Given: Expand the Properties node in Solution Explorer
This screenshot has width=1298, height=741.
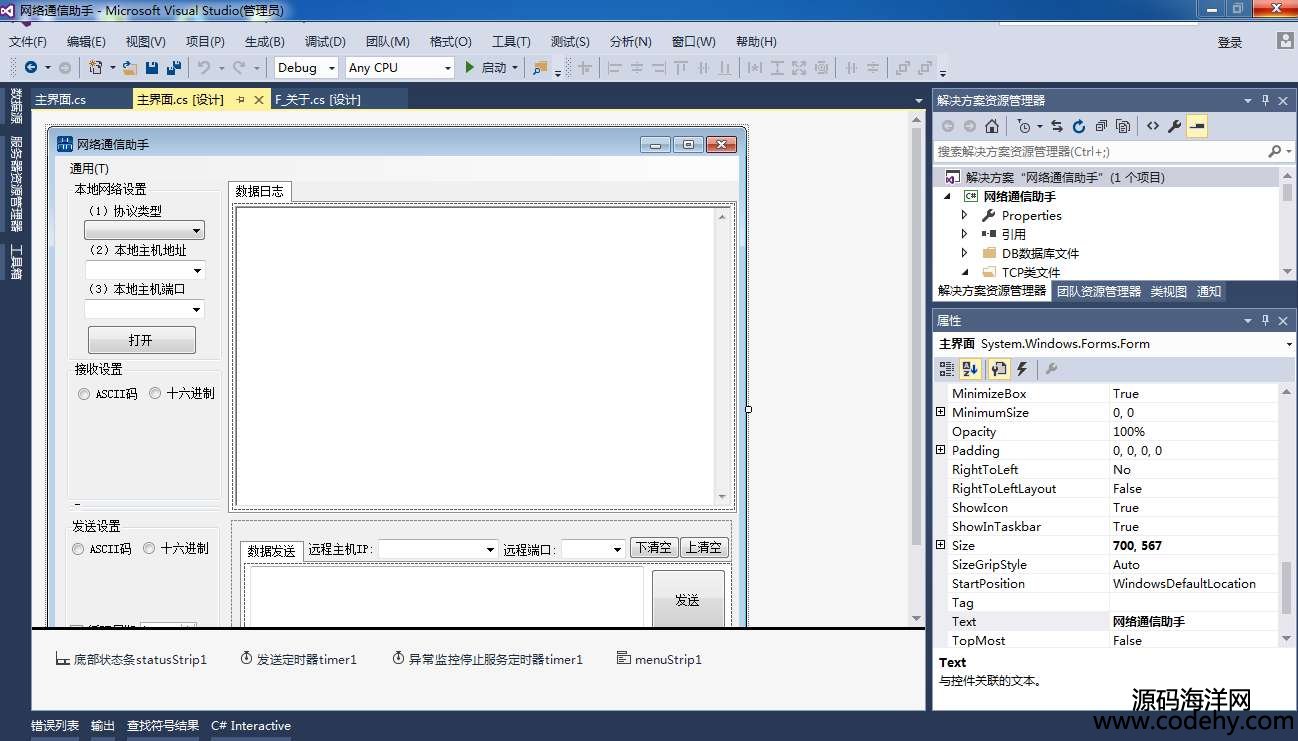Looking at the screenshot, I should coord(964,215).
